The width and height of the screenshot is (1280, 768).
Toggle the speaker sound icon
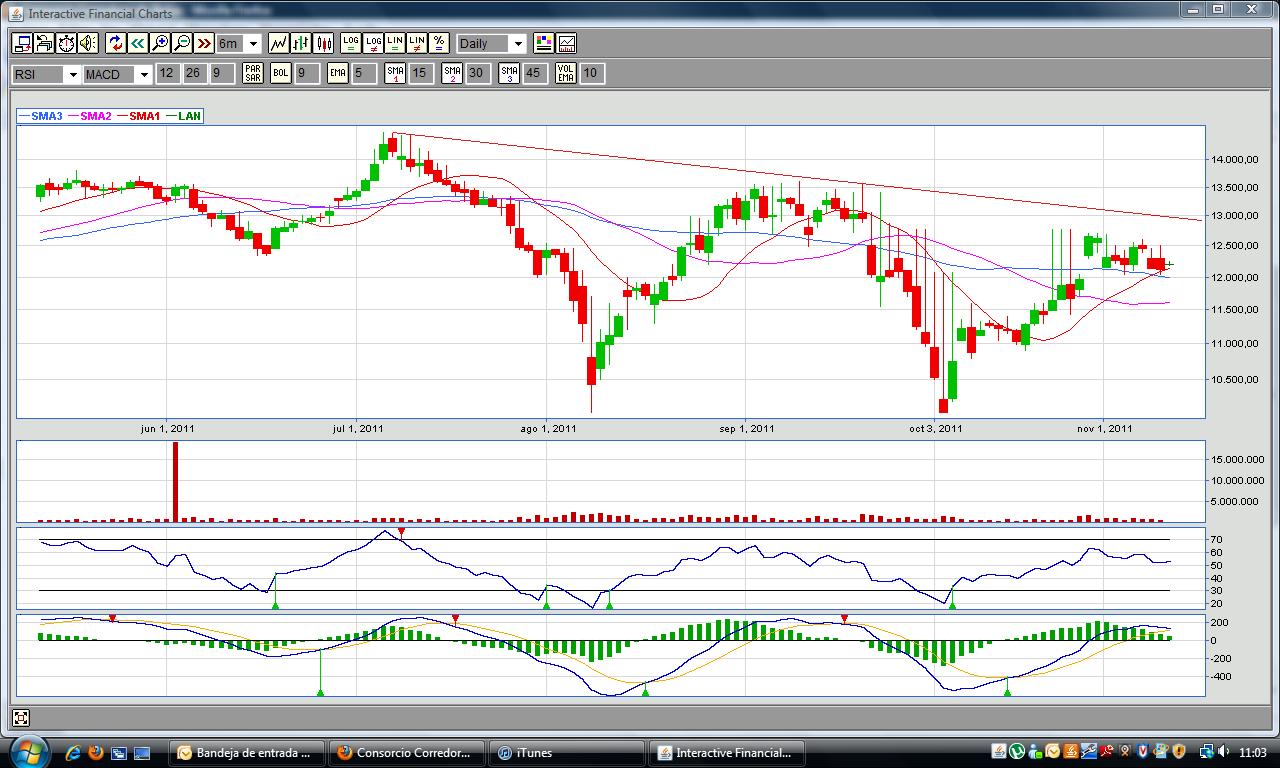tap(88, 43)
